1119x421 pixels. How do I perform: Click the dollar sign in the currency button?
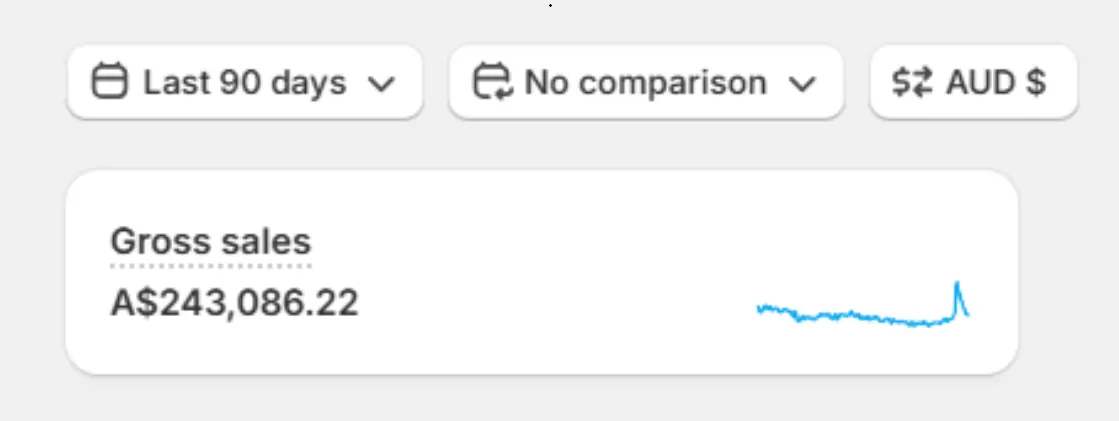pyautogui.click(x=1036, y=83)
